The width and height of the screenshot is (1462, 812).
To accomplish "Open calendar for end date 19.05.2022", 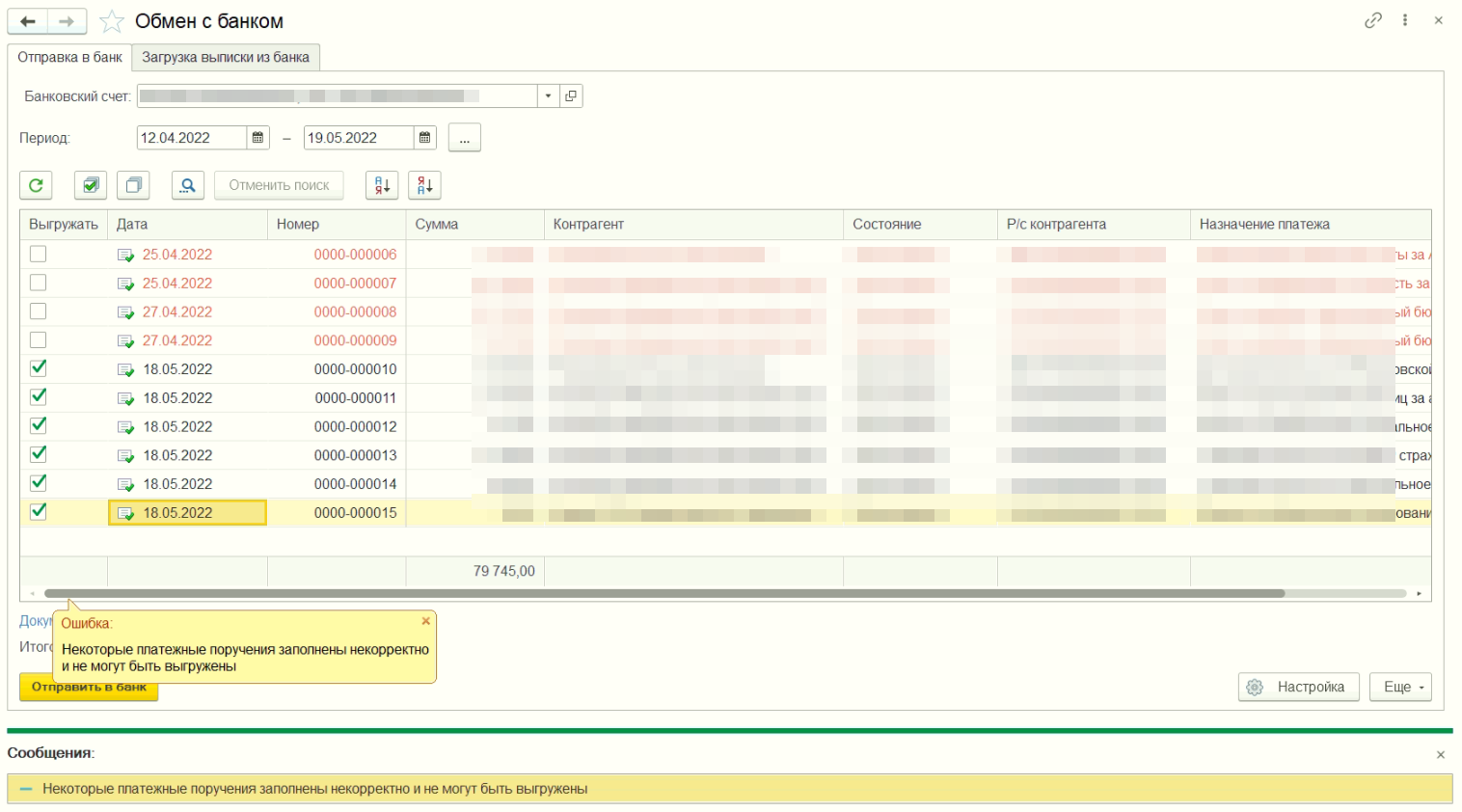I will click(424, 138).
